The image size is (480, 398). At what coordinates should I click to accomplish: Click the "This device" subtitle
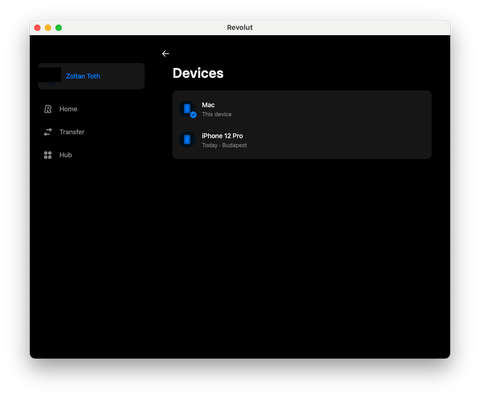(x=216, y=114)
